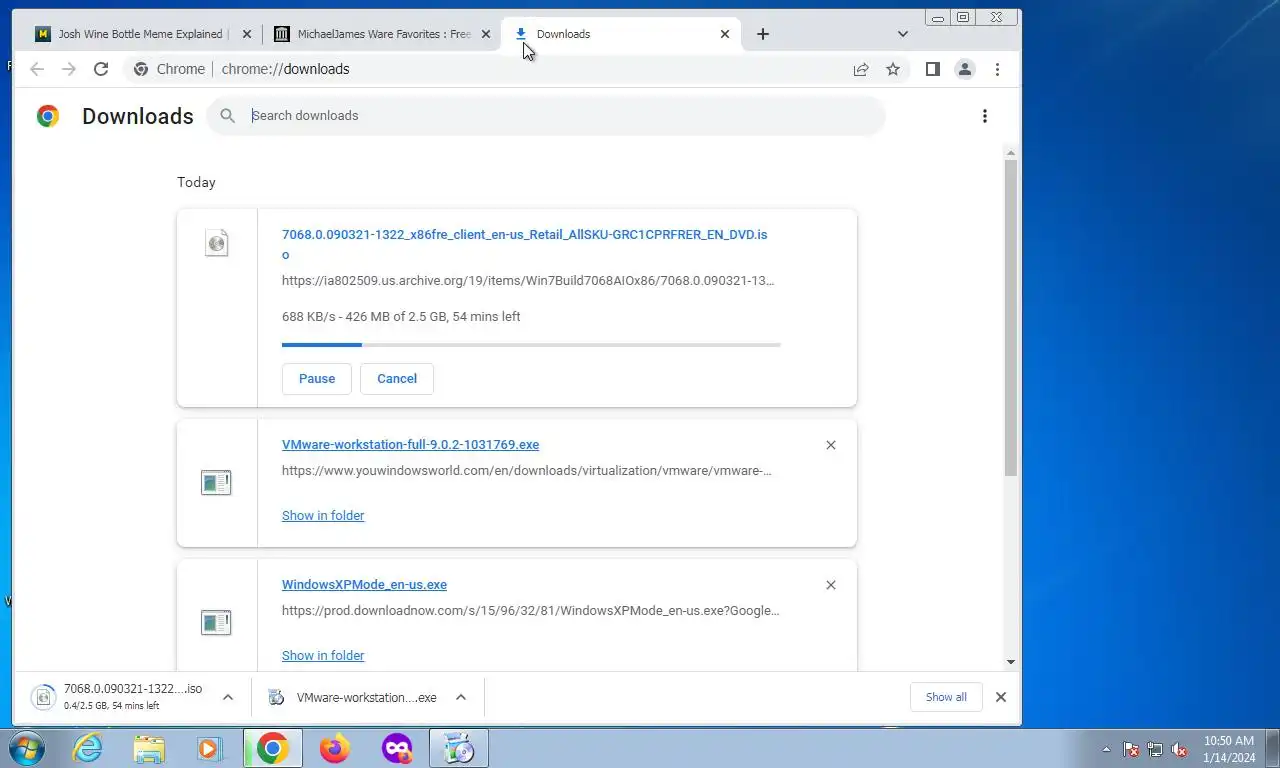Remove WindowsXPMode_en-us.exe from the list

[831, 585]
